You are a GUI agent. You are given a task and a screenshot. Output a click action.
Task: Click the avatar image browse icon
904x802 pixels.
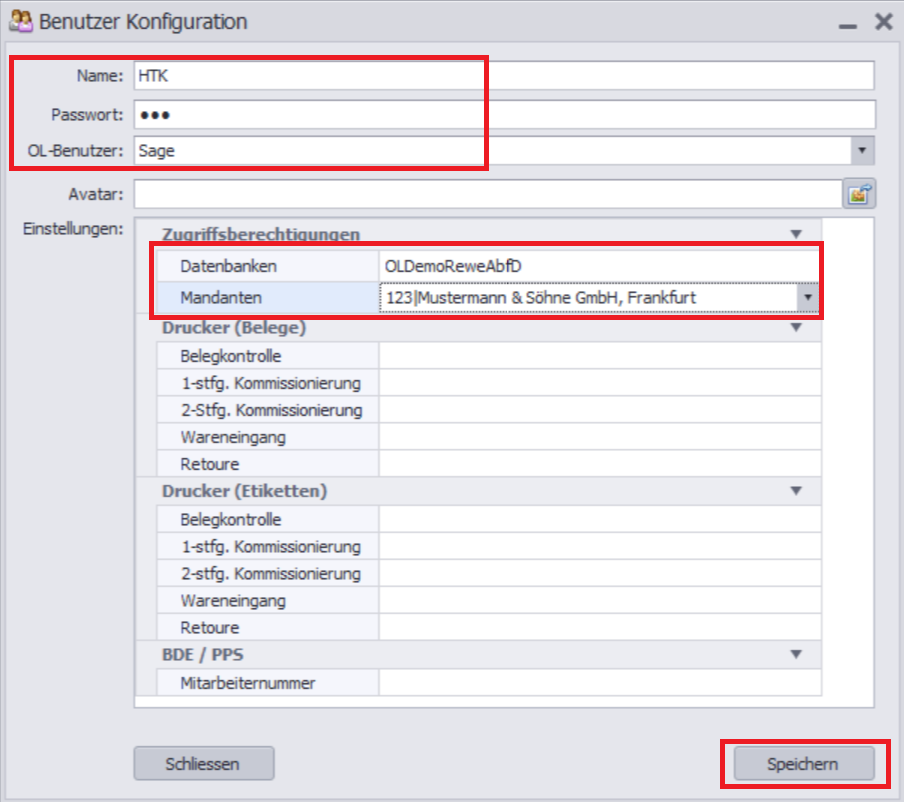point(859,194)
